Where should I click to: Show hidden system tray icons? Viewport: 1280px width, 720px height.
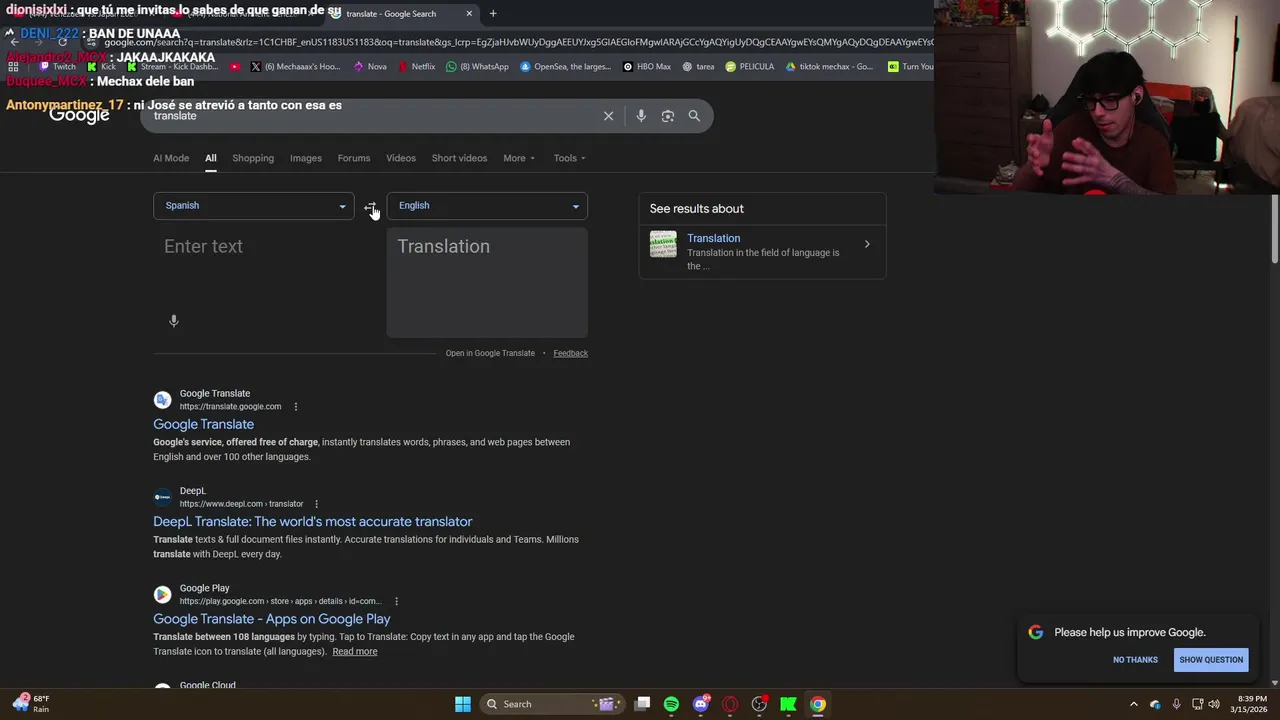[x=1134, y=704]
